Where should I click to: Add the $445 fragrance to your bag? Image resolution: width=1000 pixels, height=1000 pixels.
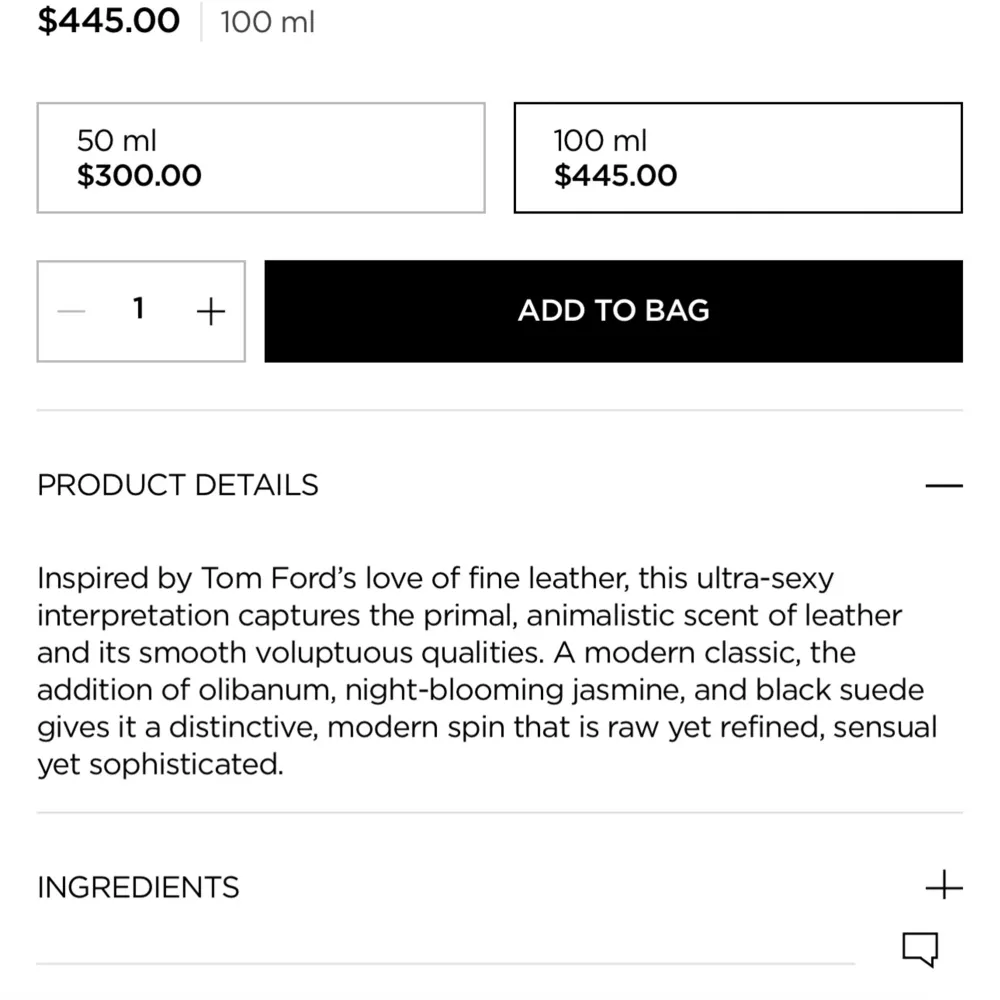tap(613, 310)
